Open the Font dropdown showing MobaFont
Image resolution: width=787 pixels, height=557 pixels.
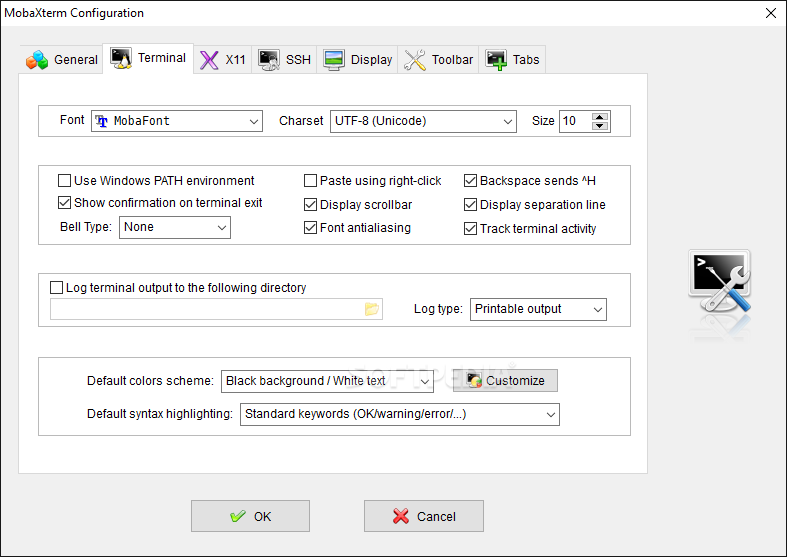(177, 121)
